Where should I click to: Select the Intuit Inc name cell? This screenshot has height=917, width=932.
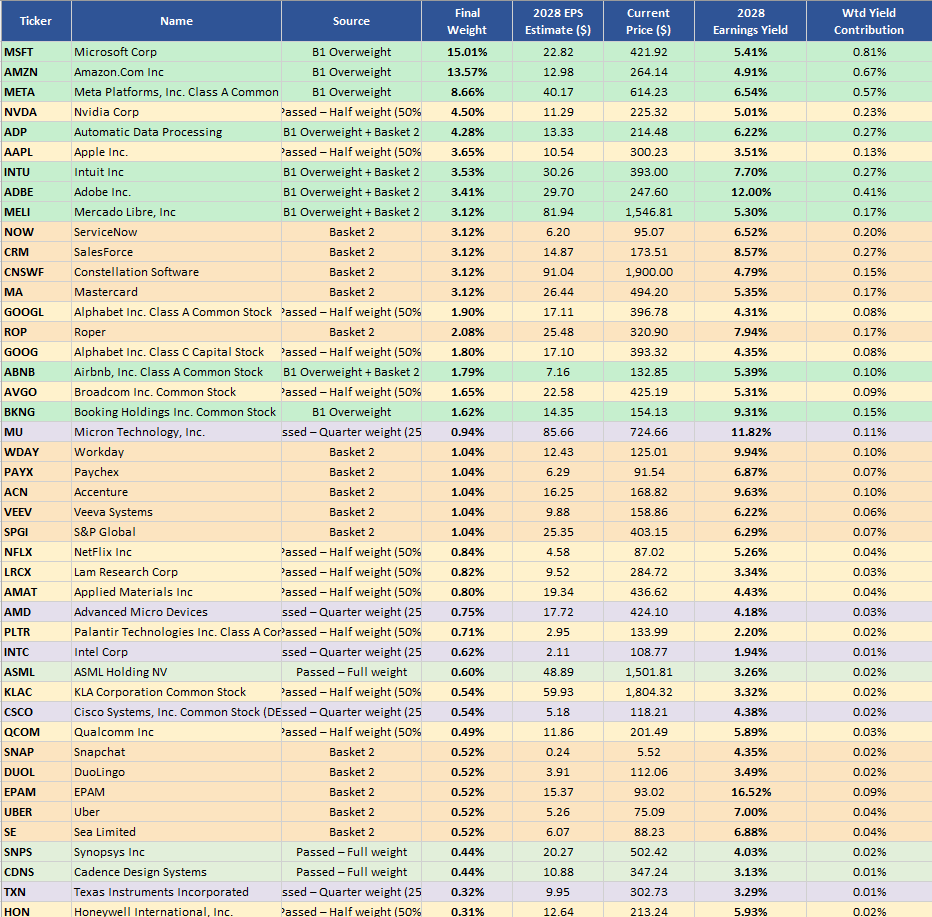(x=176, y=172)
